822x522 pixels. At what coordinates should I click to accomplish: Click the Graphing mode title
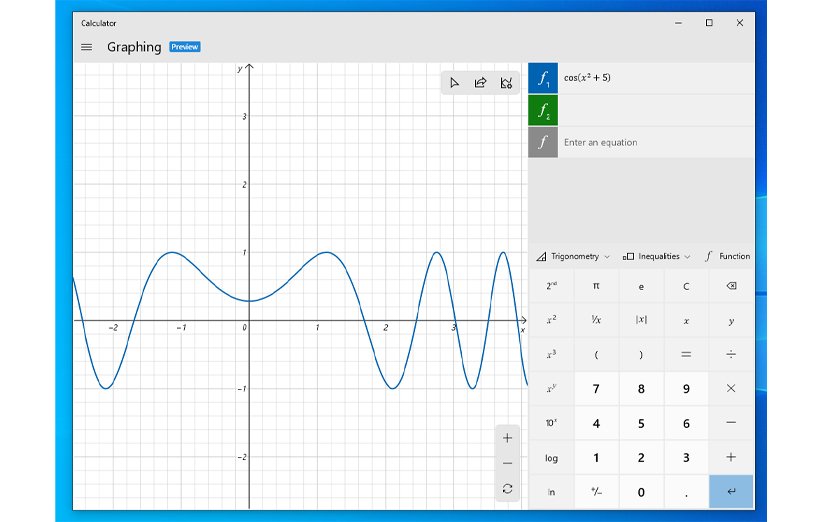134,47
